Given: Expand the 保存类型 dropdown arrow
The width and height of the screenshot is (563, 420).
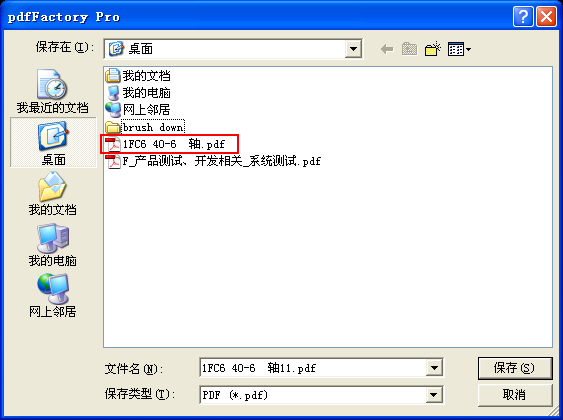Looking at the screenshot, I should coord(434,395).
